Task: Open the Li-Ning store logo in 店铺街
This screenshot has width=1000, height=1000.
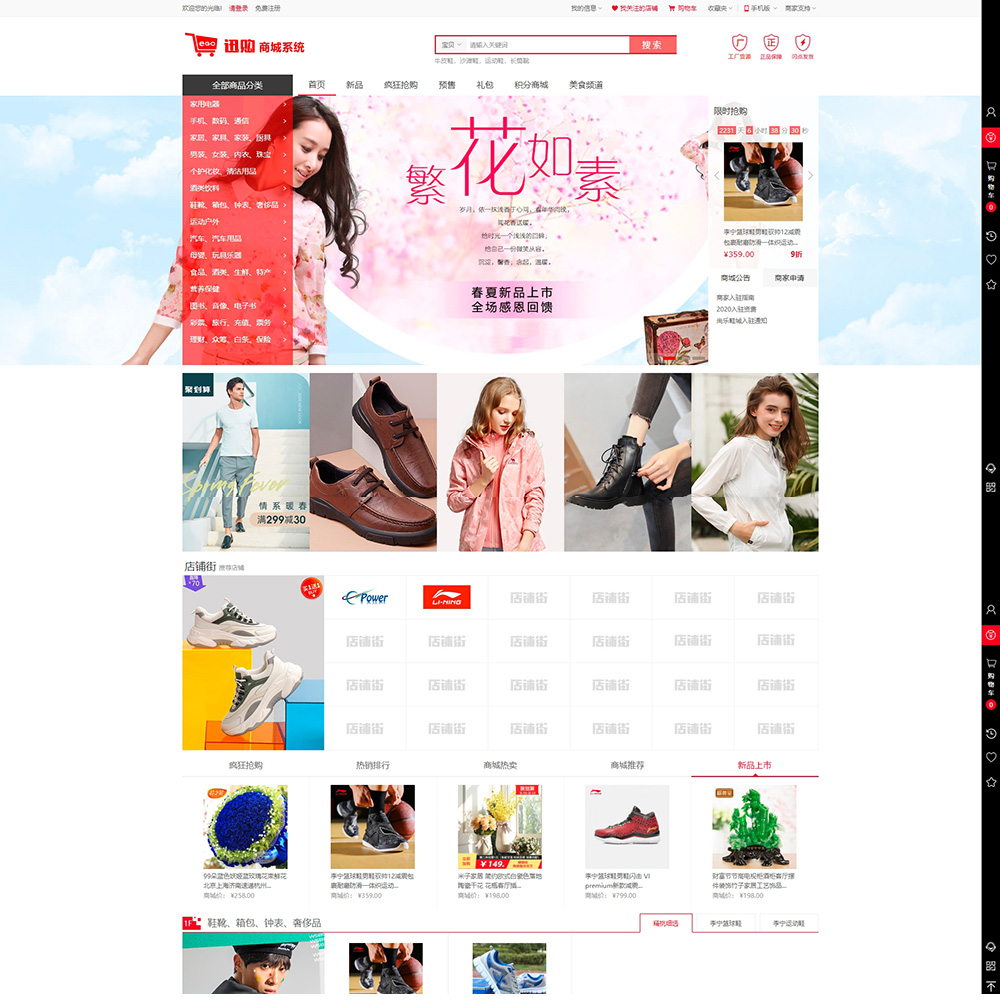Action: 446,598
